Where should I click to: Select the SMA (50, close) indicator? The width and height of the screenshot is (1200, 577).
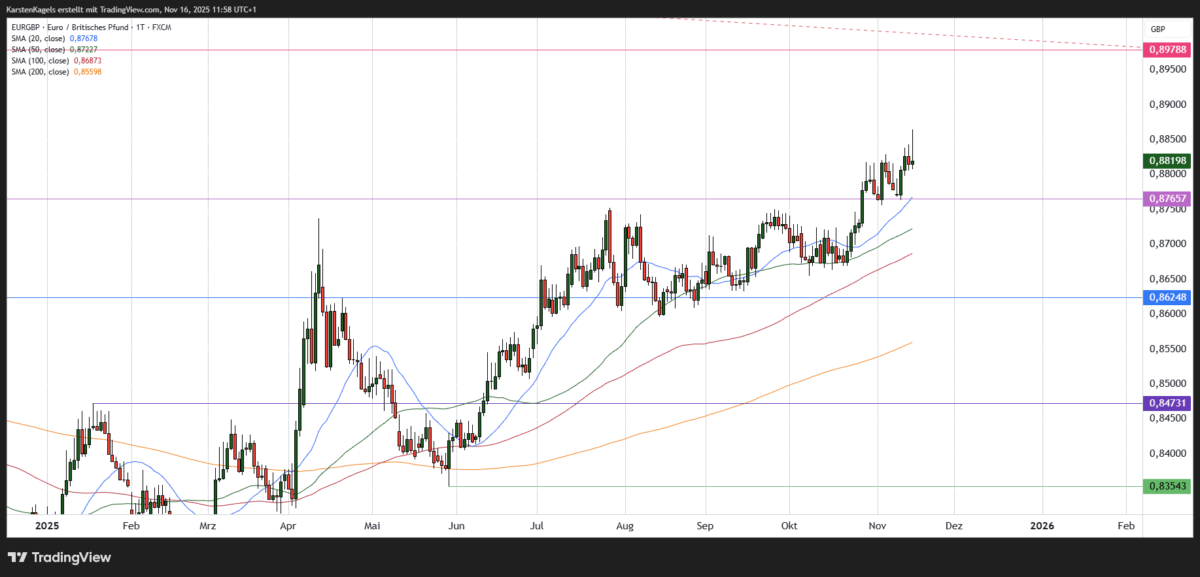tap(40, 49)
